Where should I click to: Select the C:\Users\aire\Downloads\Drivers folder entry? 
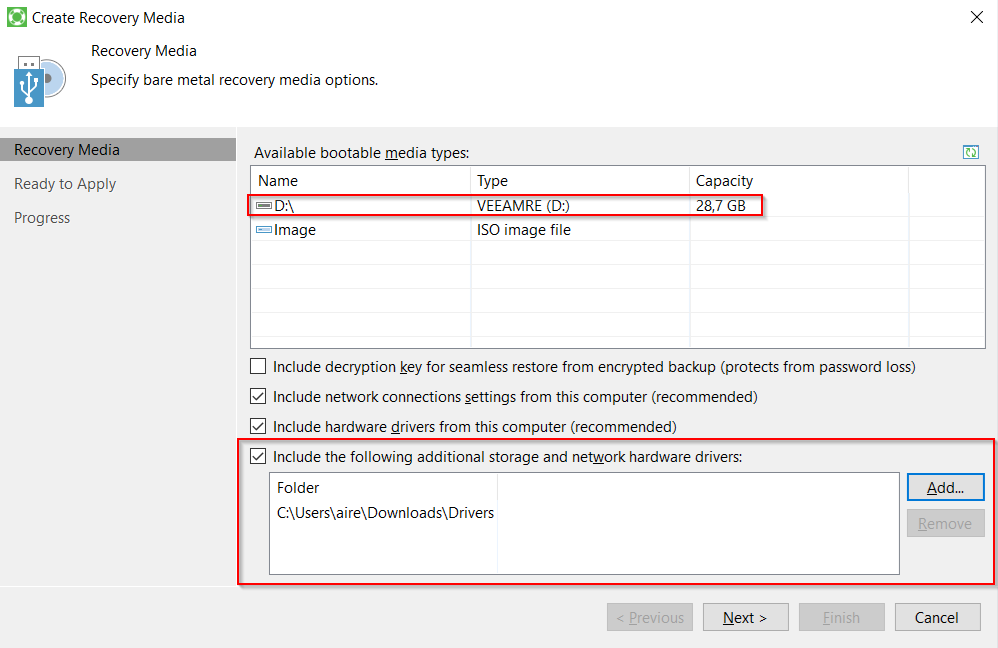[x=385, y=513]
